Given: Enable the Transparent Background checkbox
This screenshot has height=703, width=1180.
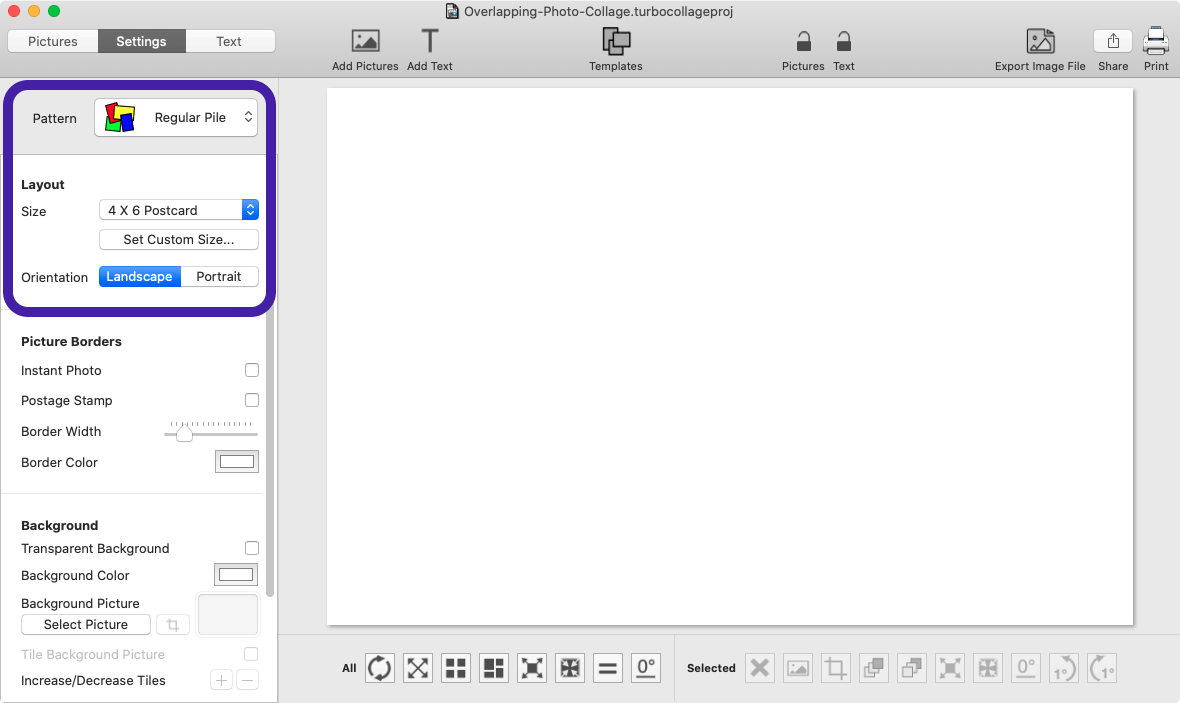Looking at the screenshot, I should click(x=251, y=548).
